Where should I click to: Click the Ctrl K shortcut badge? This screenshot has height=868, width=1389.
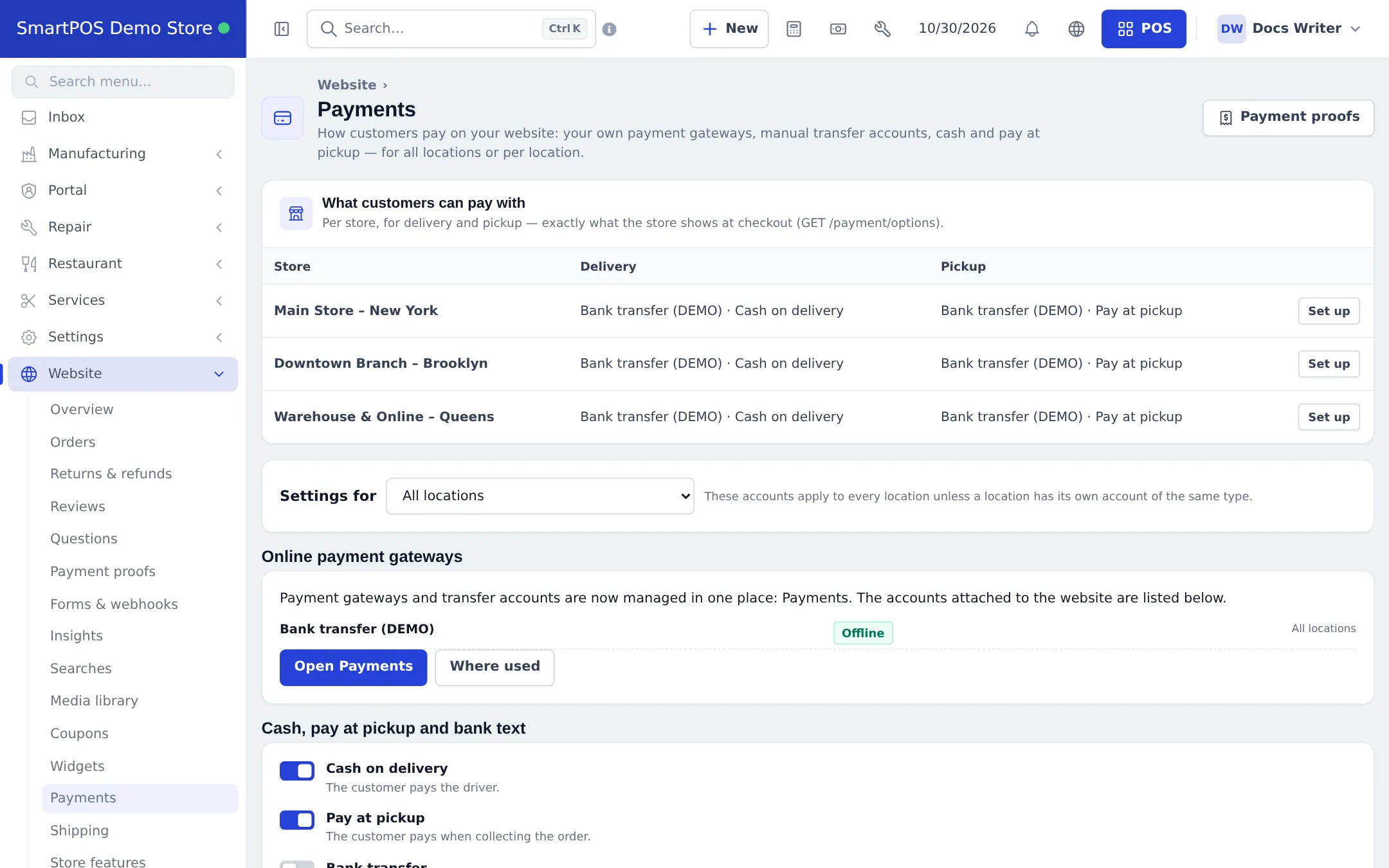(x=565, y=29)
